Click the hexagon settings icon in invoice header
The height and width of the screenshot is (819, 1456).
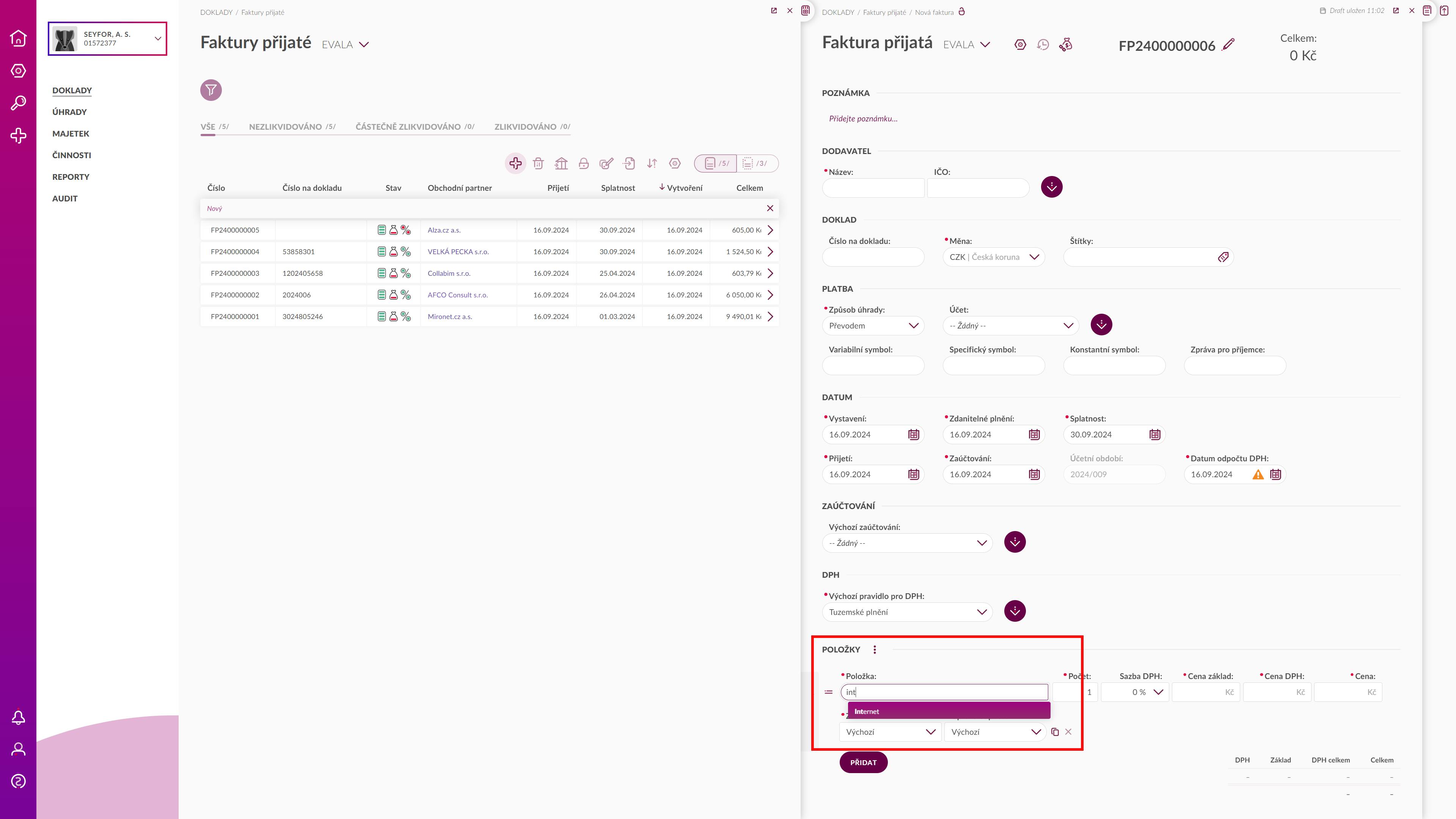(1020, 45)
